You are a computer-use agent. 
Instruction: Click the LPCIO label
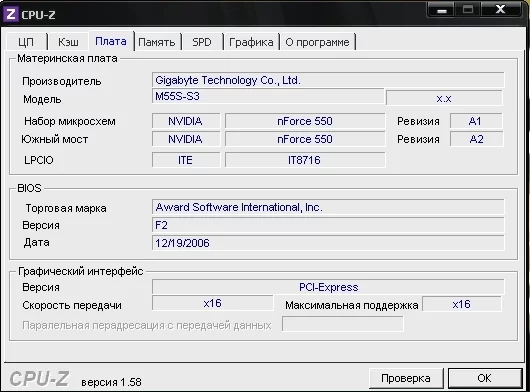click(39, 160)
